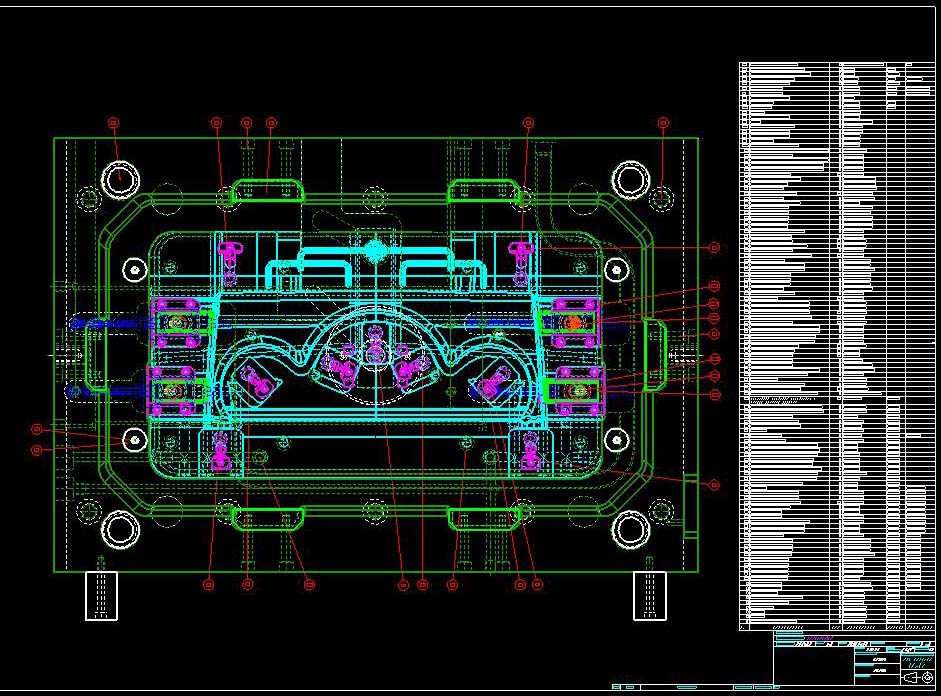Screen dimensions: 941x696
Task: Select the lowest red balloon on right side
Action: coord(714,485)
